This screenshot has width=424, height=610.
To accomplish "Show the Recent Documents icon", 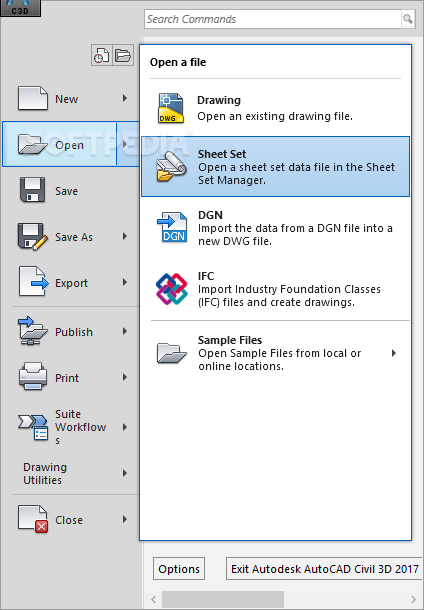I will [x=102, y=55].
